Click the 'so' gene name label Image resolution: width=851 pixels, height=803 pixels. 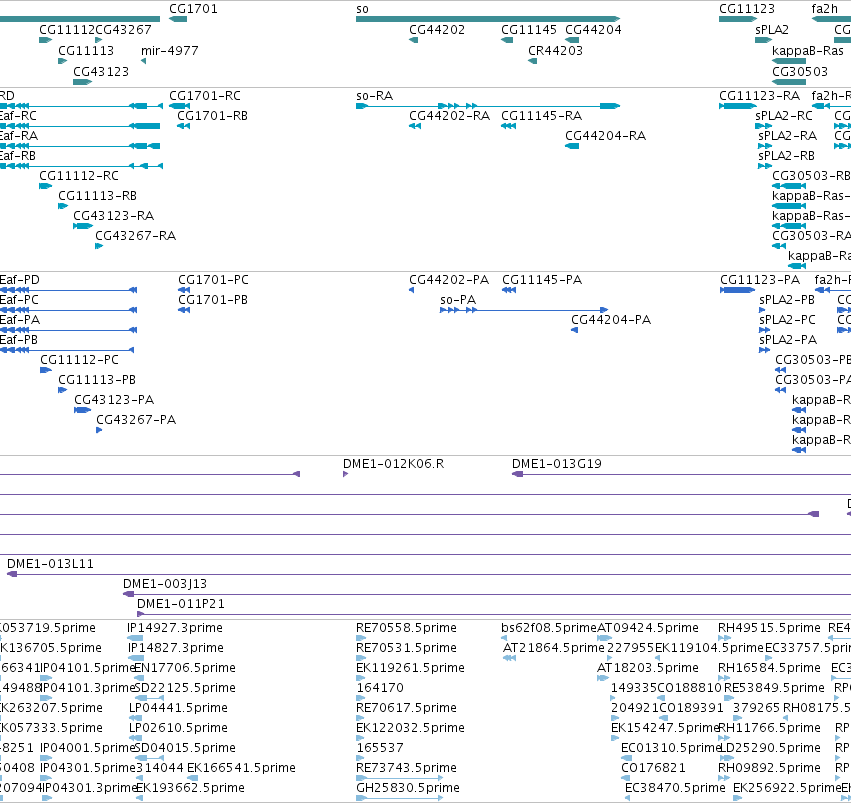point(362,9)
